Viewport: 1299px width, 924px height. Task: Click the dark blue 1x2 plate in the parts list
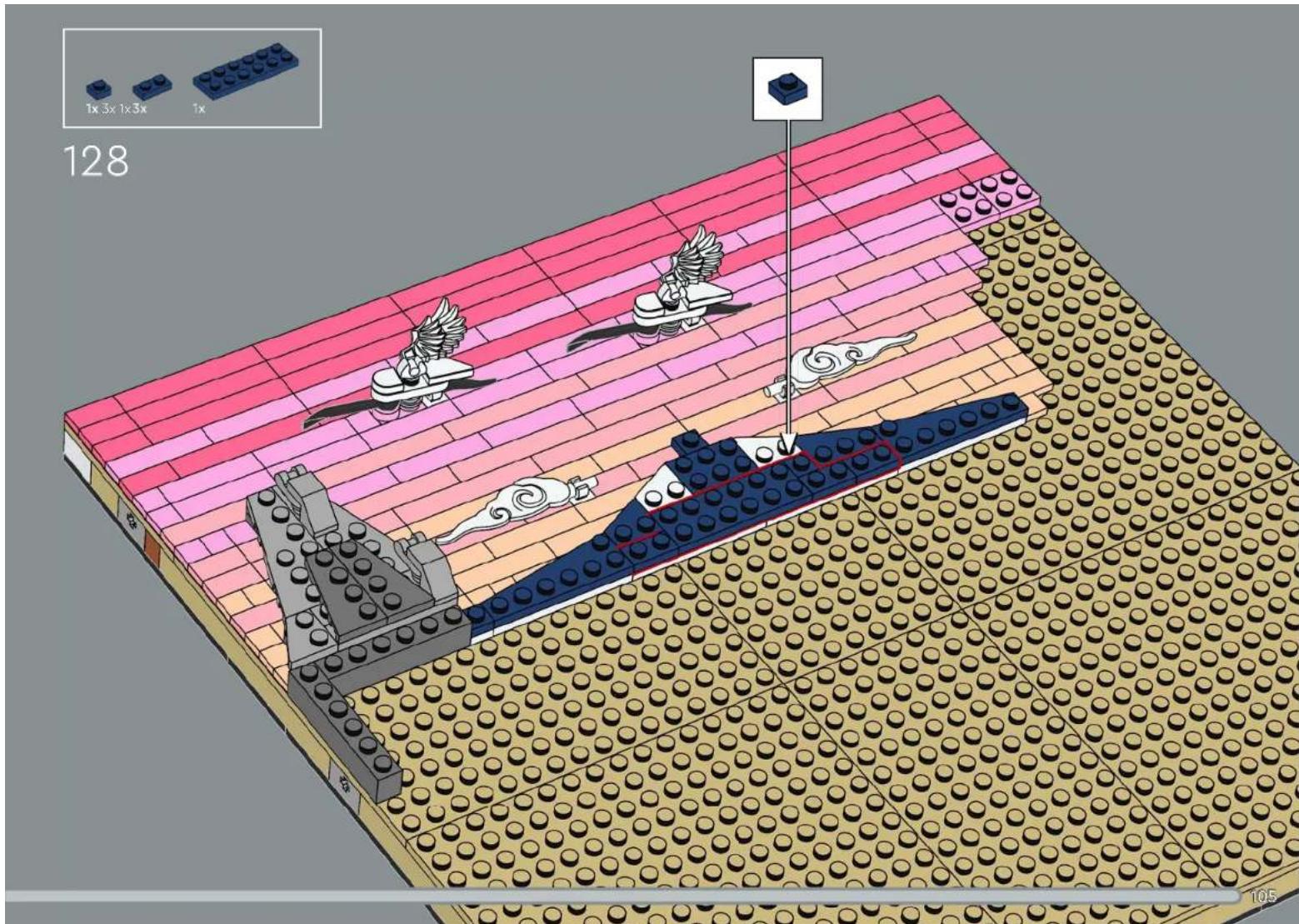pos(152,86)
